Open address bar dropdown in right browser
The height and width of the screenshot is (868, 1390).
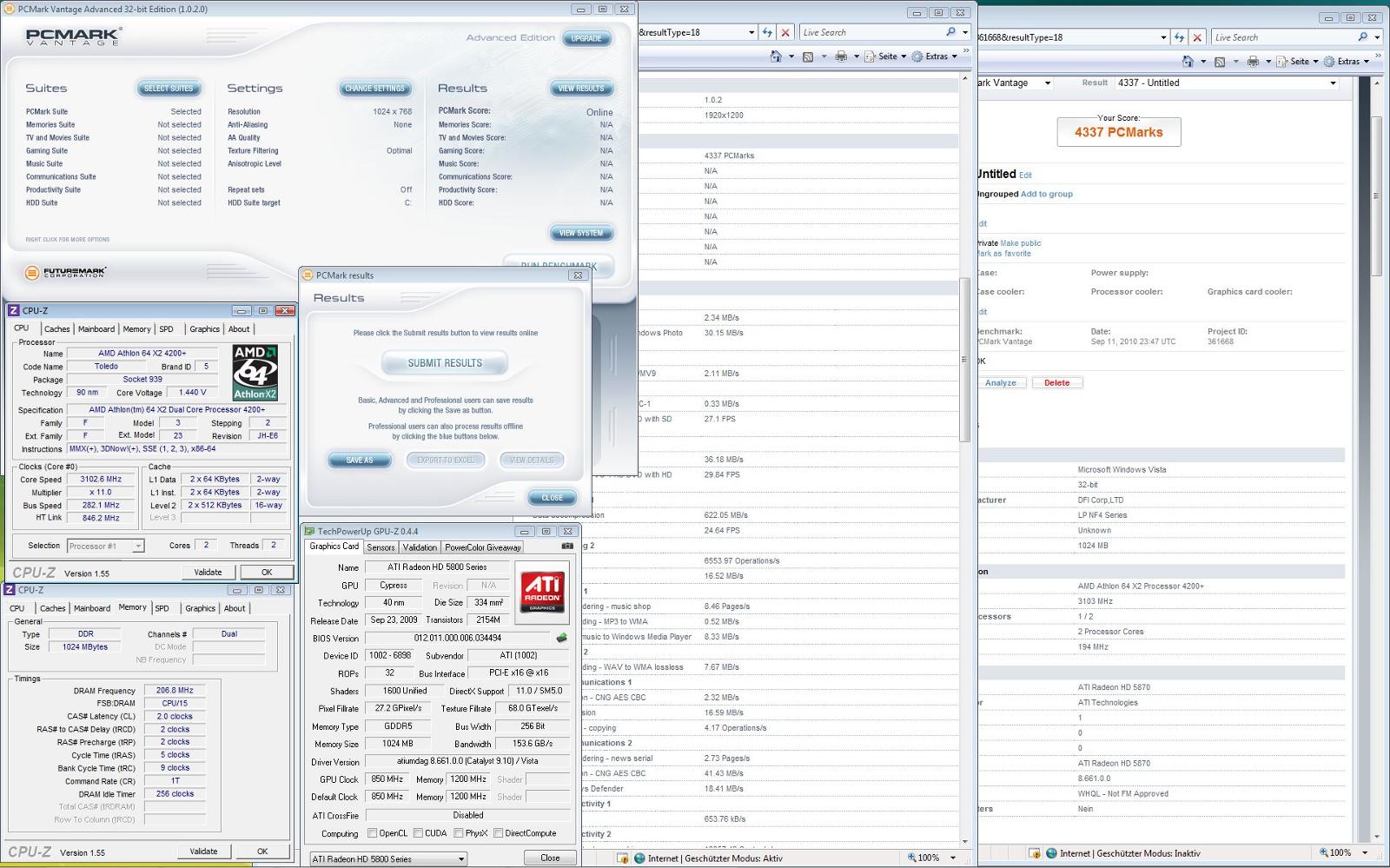click(1163, 37)
